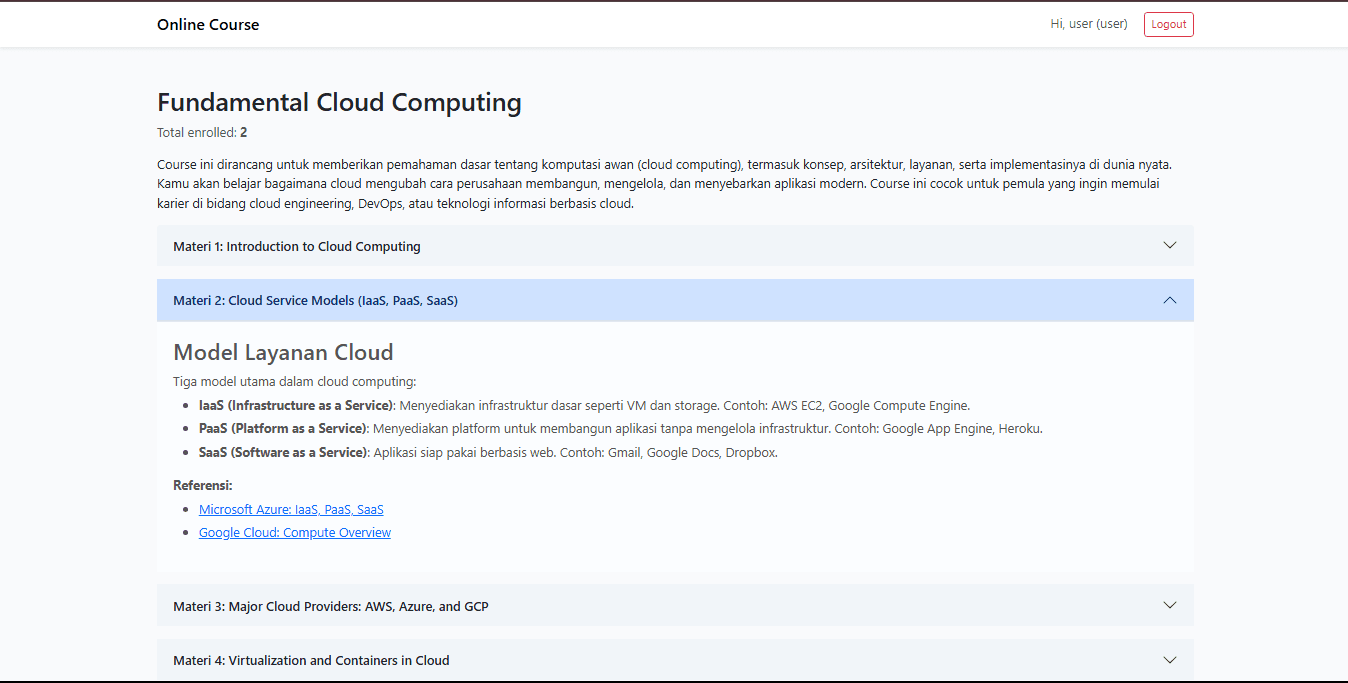Open Materi 1: Introduction to Cloud Computing
Image resolution: width=1348 pixels, height=683 pixels.
click(x=297, y=247)
